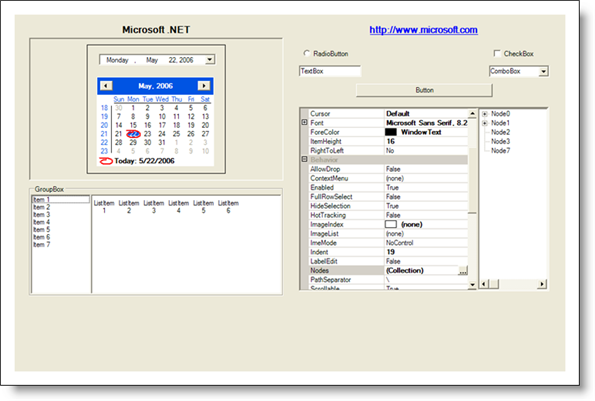Image resolution: width=595 pixels, height=401 pixels.
Task: Pick Saturday May 27 in calendar
Action: pos(205,134)
